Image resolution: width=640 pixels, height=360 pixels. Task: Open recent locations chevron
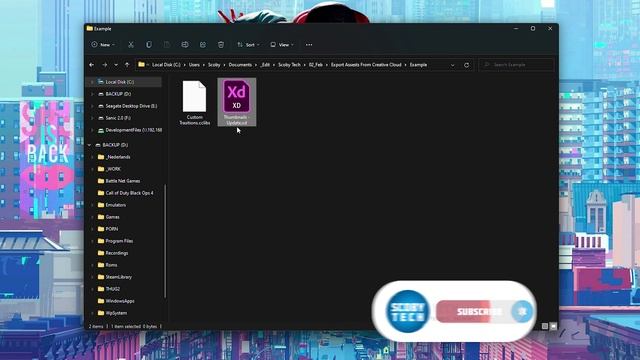(116, 65)
